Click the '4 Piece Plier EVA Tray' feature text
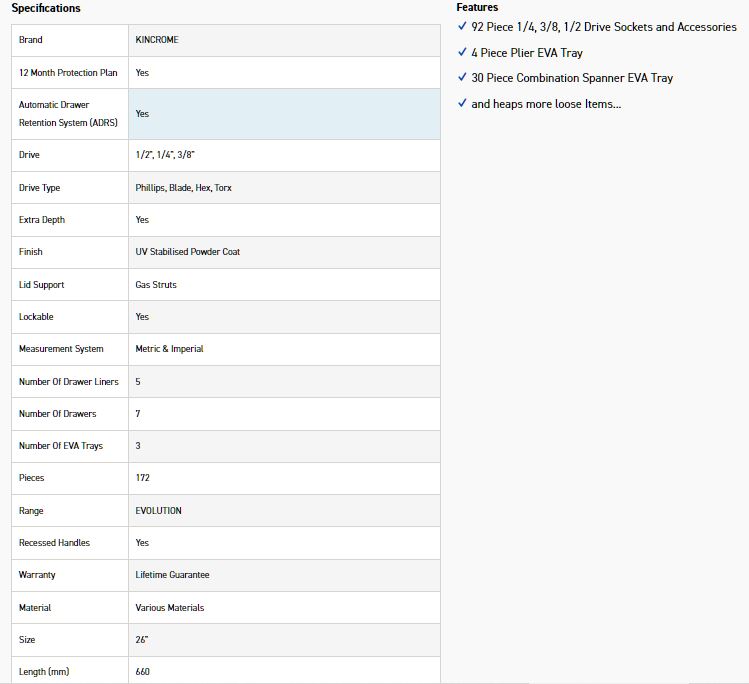The height and width of the screenshot is (684, 749). [527, 52]
